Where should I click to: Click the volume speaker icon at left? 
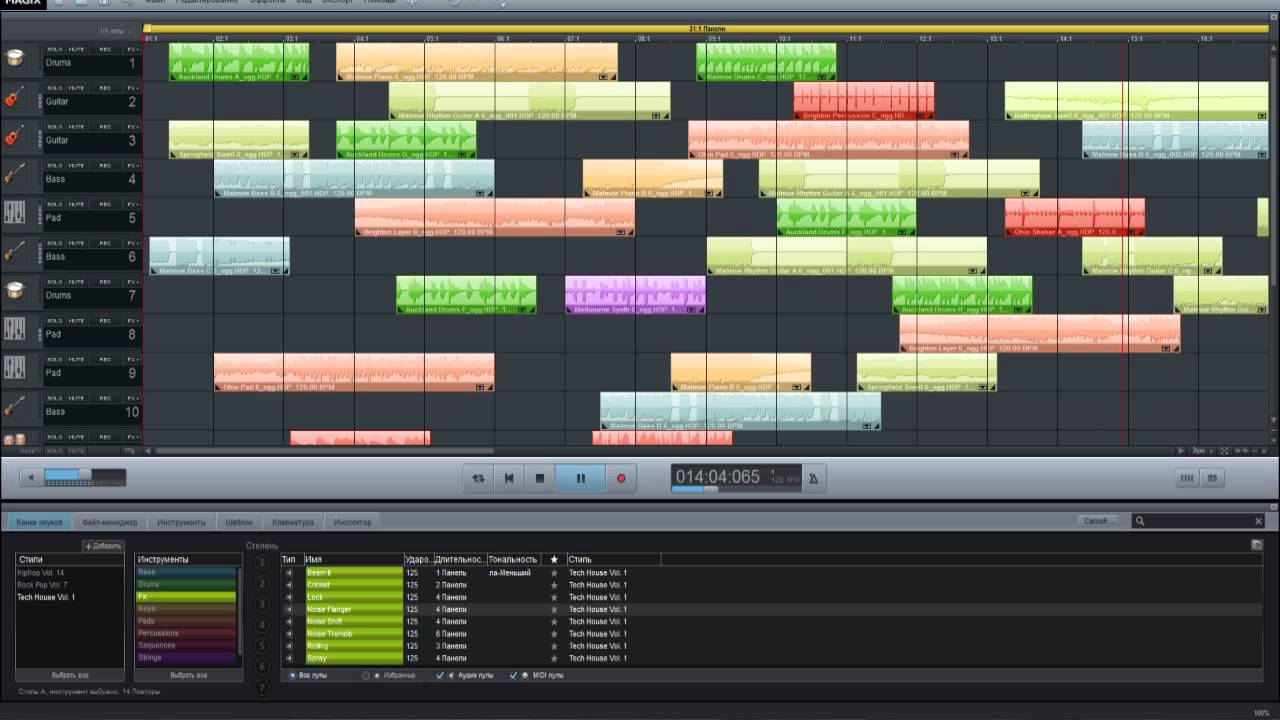pyautogui.click(x=30, y=478)
